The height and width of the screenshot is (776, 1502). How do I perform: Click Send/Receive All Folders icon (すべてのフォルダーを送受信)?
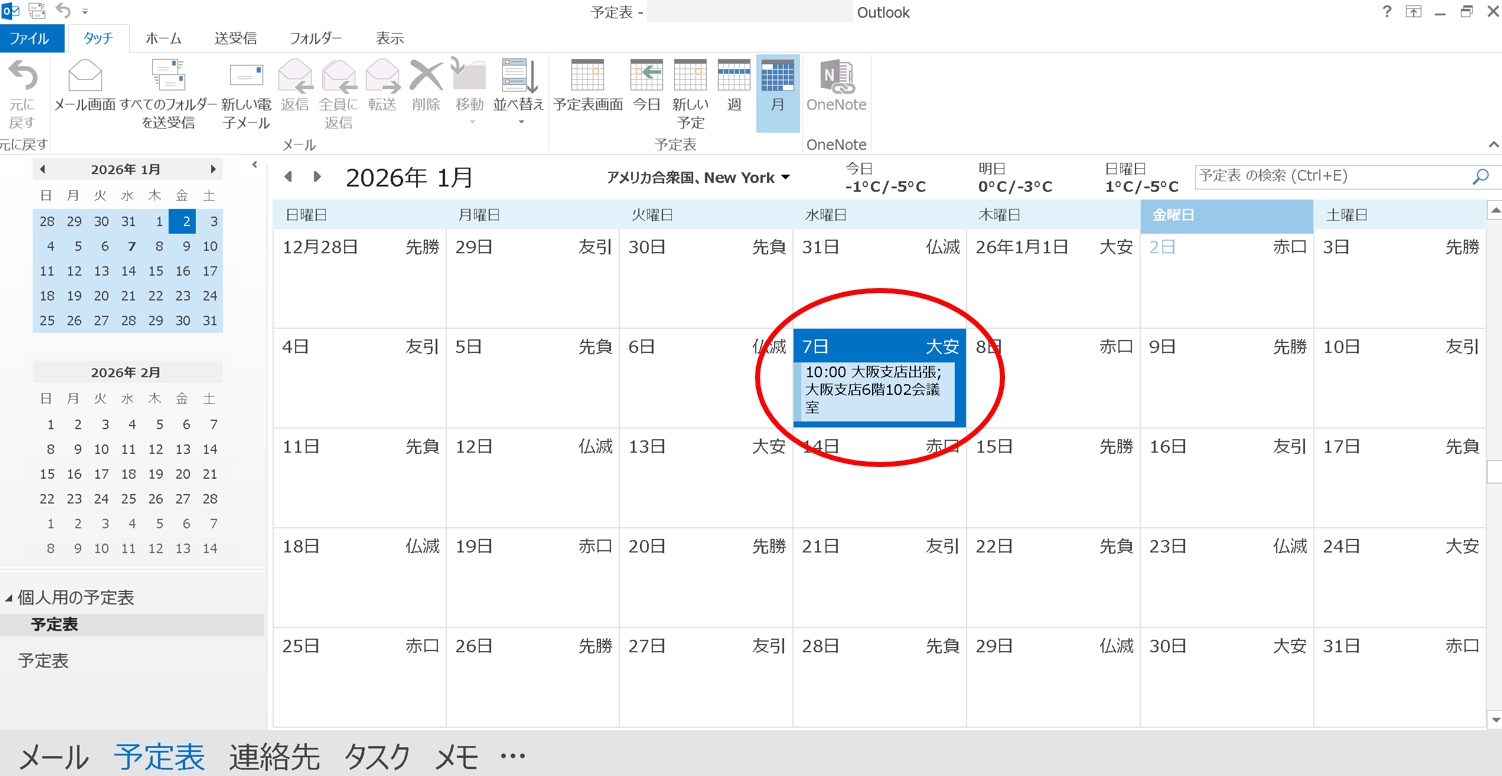pos(168,92)
